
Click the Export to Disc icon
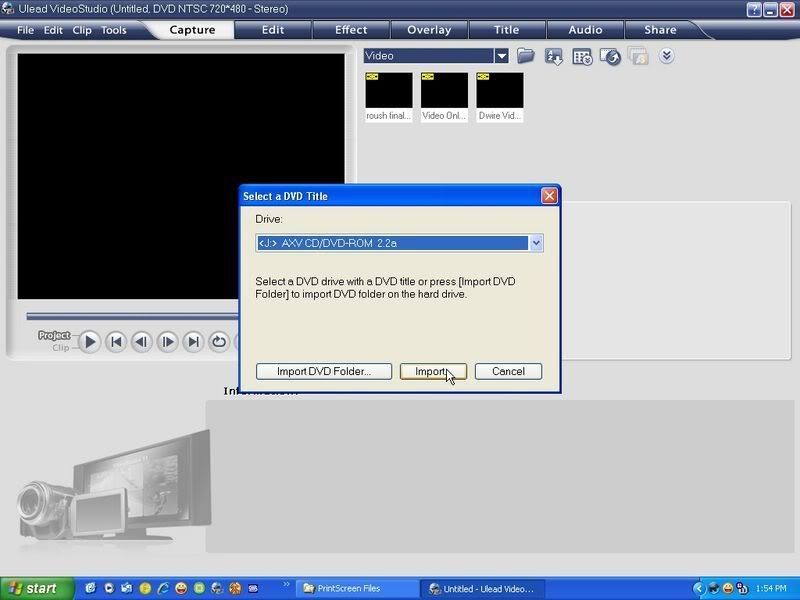pos(610,57)
